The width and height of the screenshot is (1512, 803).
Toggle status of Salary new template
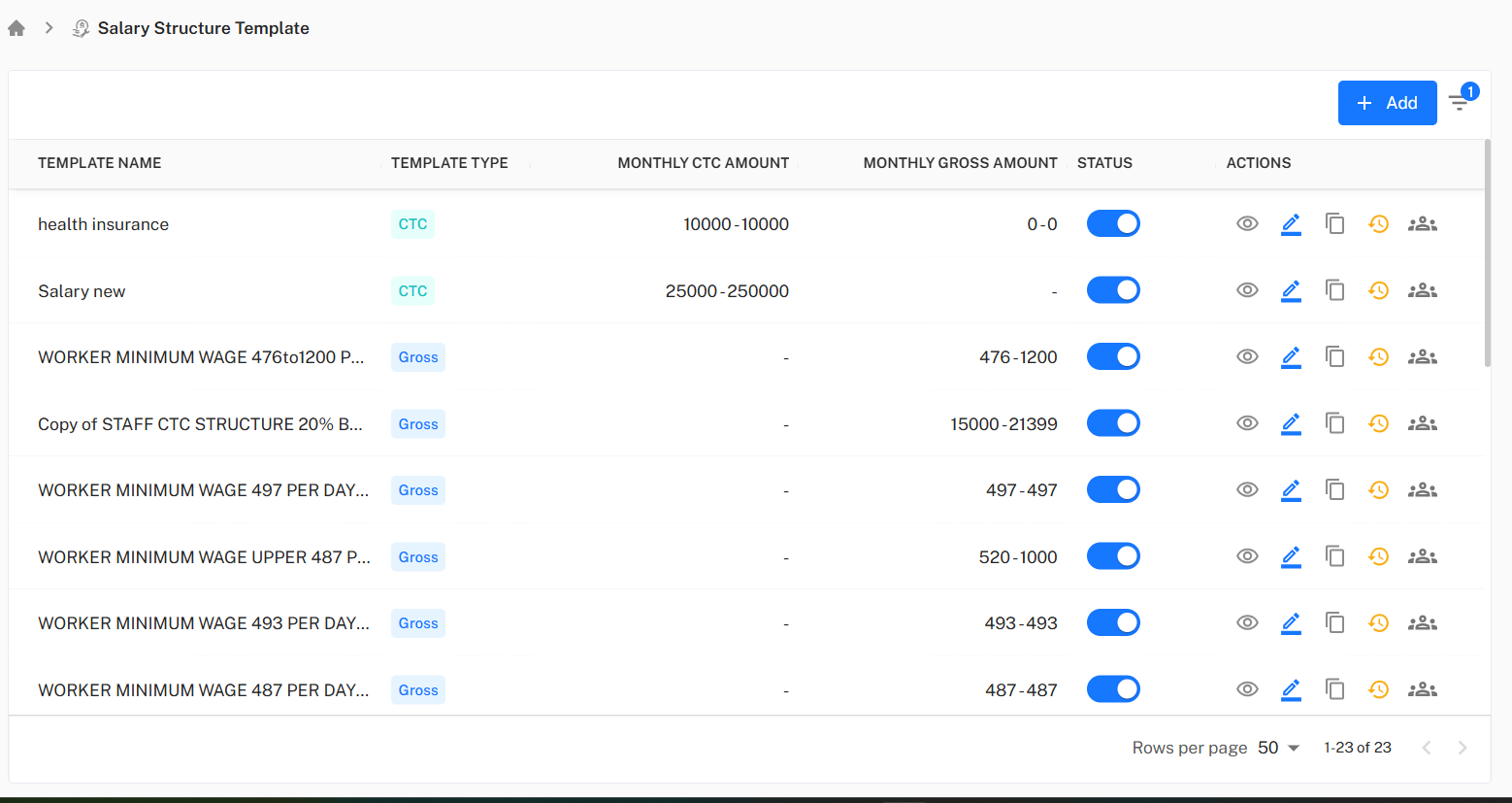(x=1113, y=290)
